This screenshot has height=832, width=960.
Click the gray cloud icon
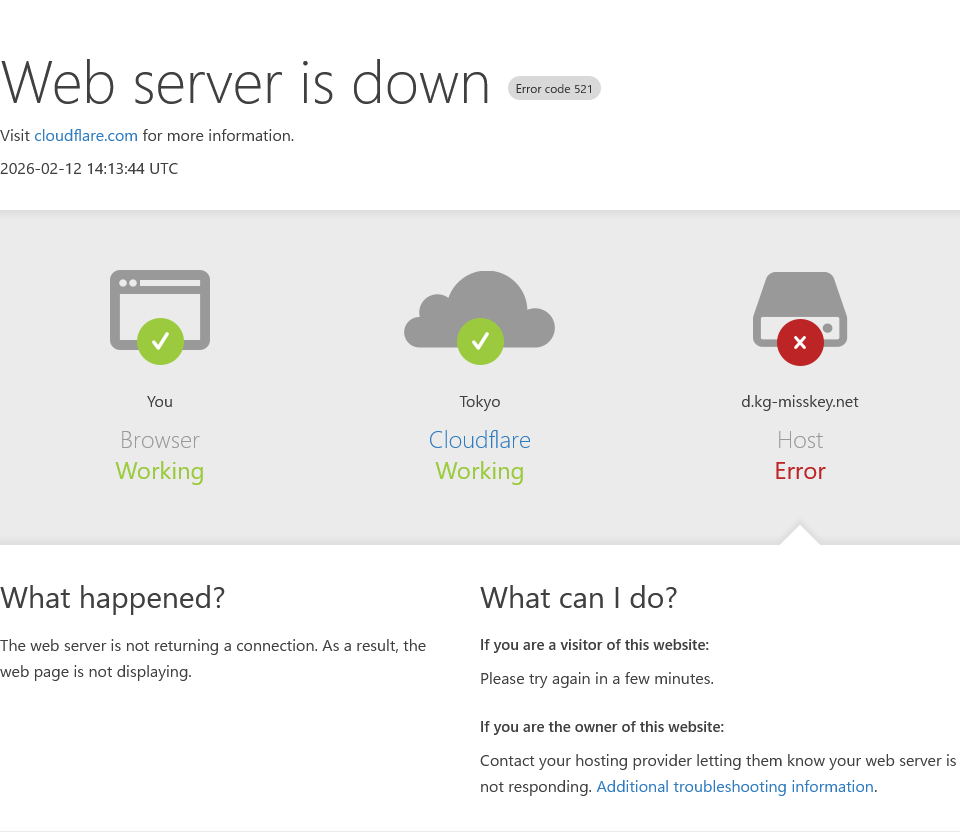(x=480, y=303)
